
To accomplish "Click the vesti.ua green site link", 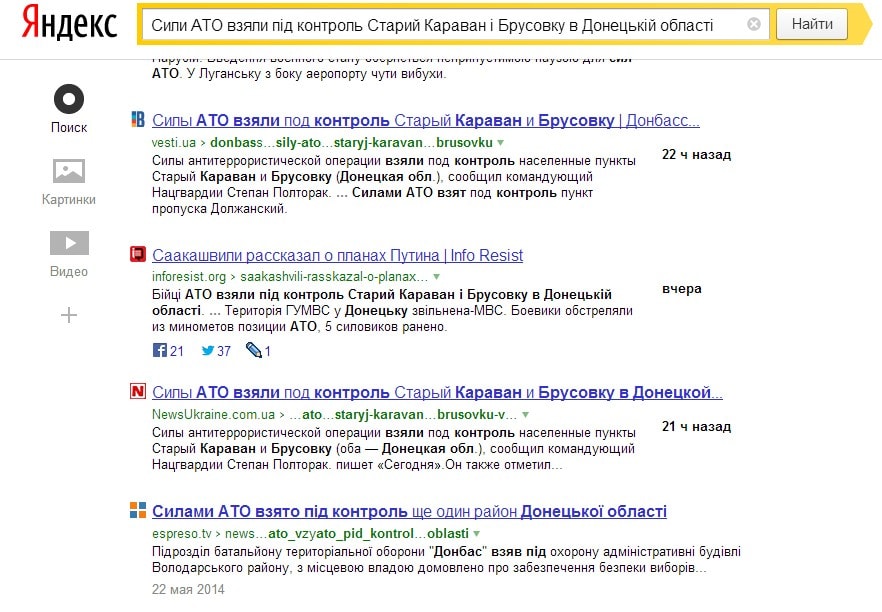I will click(173, 143).
